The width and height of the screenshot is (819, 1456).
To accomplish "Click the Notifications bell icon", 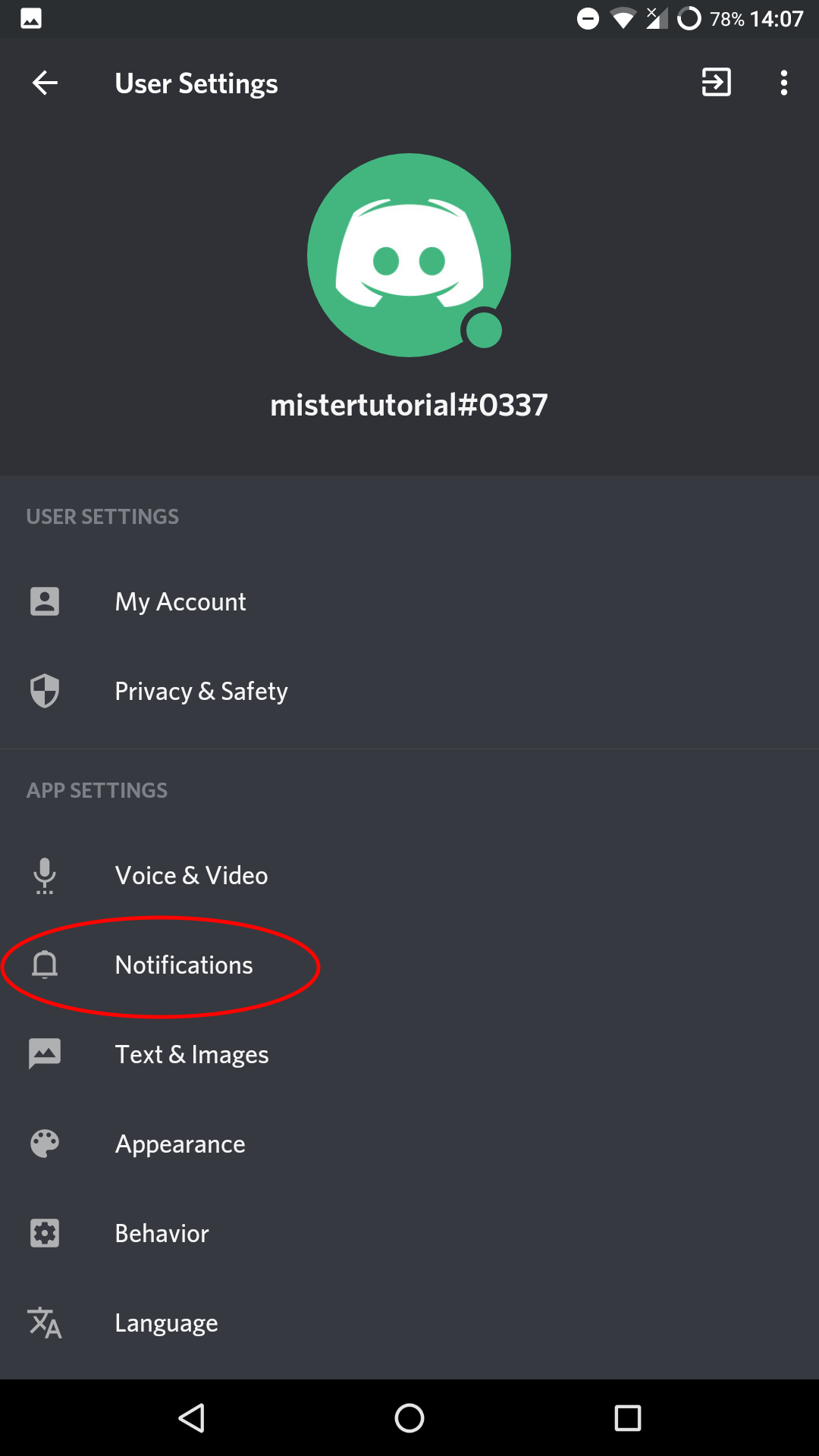I will coord(45,965).
